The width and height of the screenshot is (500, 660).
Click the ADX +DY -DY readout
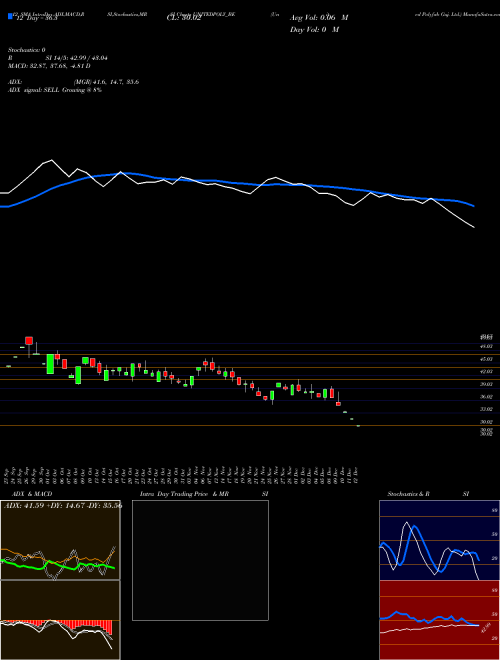[63, 505]
